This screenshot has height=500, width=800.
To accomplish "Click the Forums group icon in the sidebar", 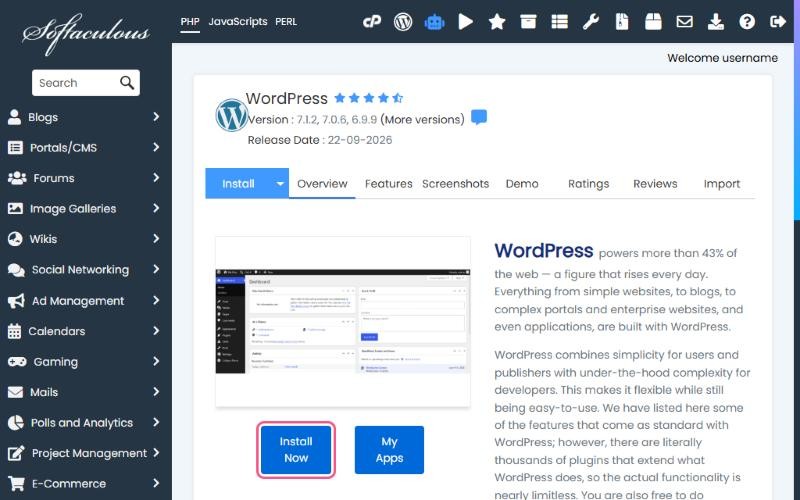I will [x=17, y=178].
